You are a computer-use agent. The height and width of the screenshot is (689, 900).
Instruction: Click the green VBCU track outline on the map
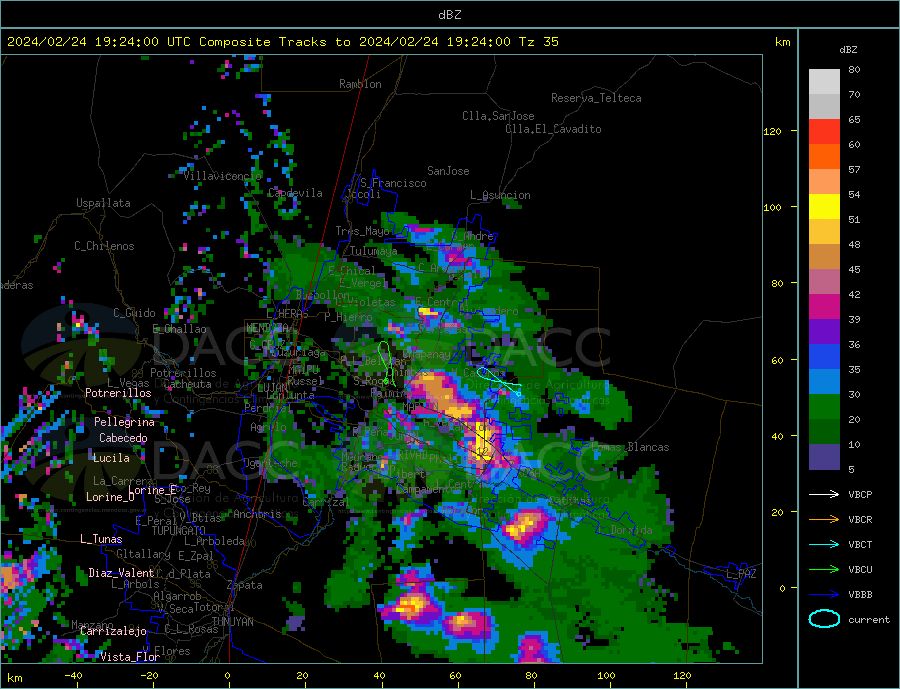(386, 362)
